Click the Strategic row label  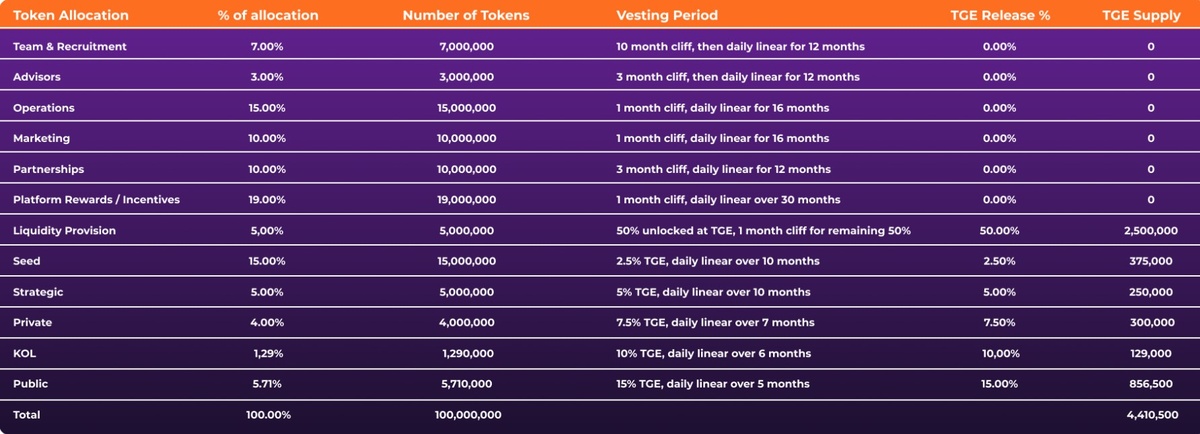[x=38, y=292]
